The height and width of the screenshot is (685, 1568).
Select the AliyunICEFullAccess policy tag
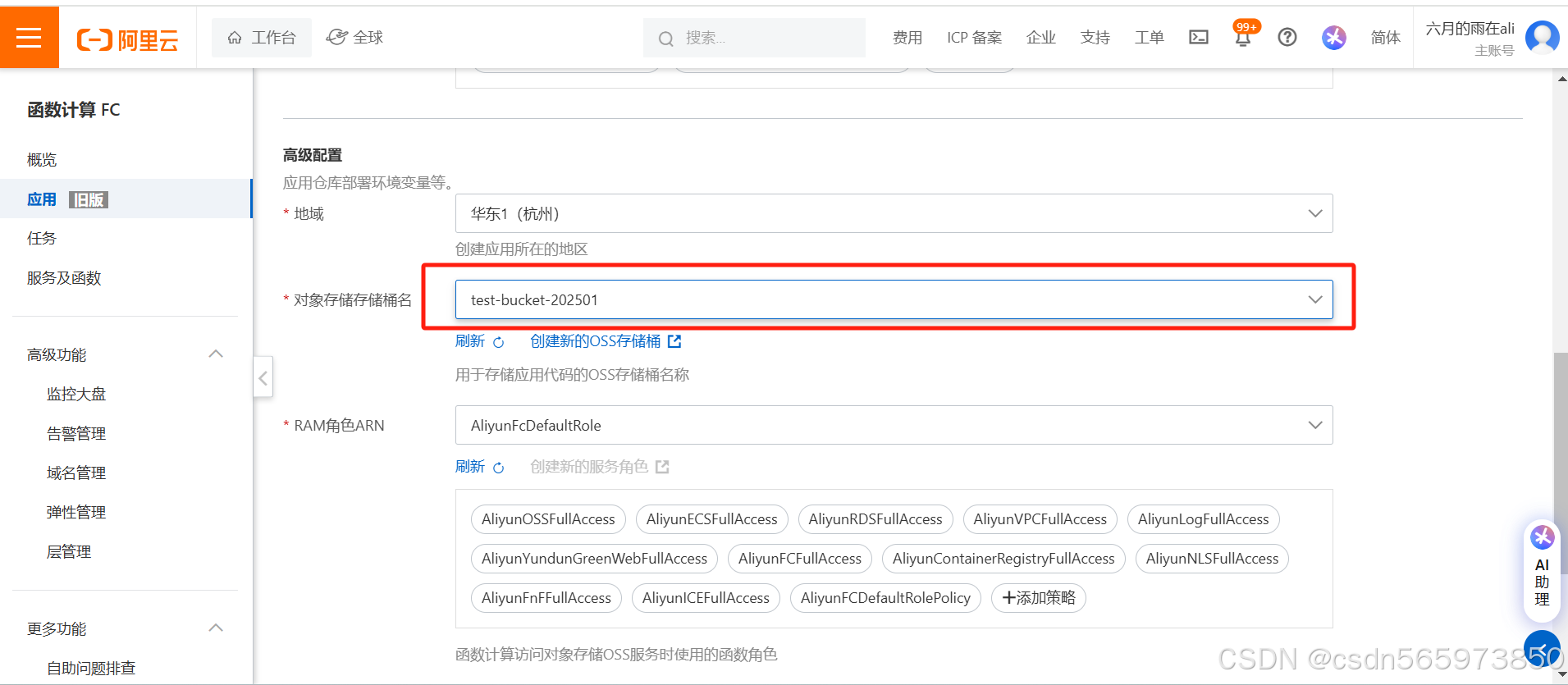[706, 598]
